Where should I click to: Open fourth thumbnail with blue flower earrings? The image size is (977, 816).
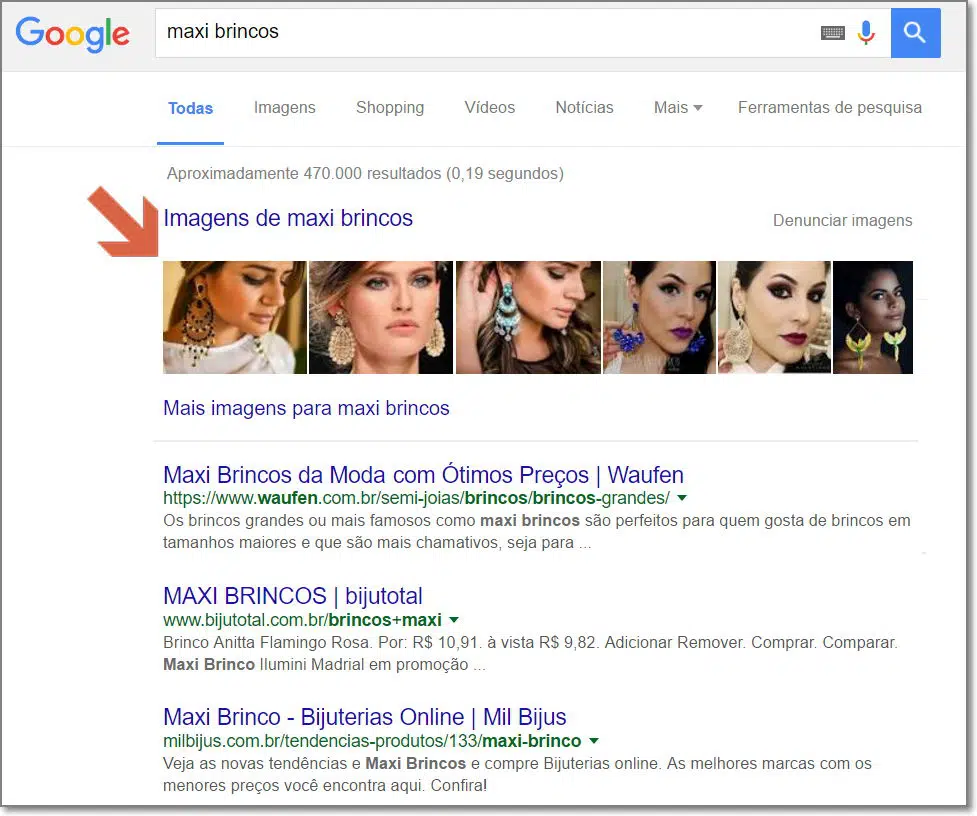(x=659, y=318)
